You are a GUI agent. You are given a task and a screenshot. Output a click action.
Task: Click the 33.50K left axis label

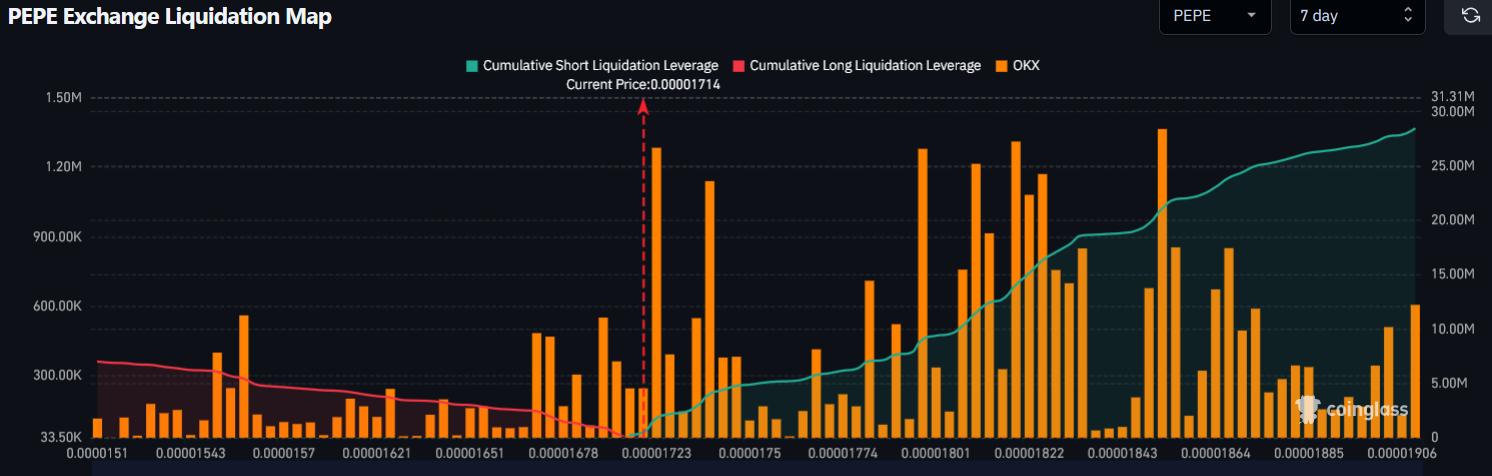click(x=60, y=437)
